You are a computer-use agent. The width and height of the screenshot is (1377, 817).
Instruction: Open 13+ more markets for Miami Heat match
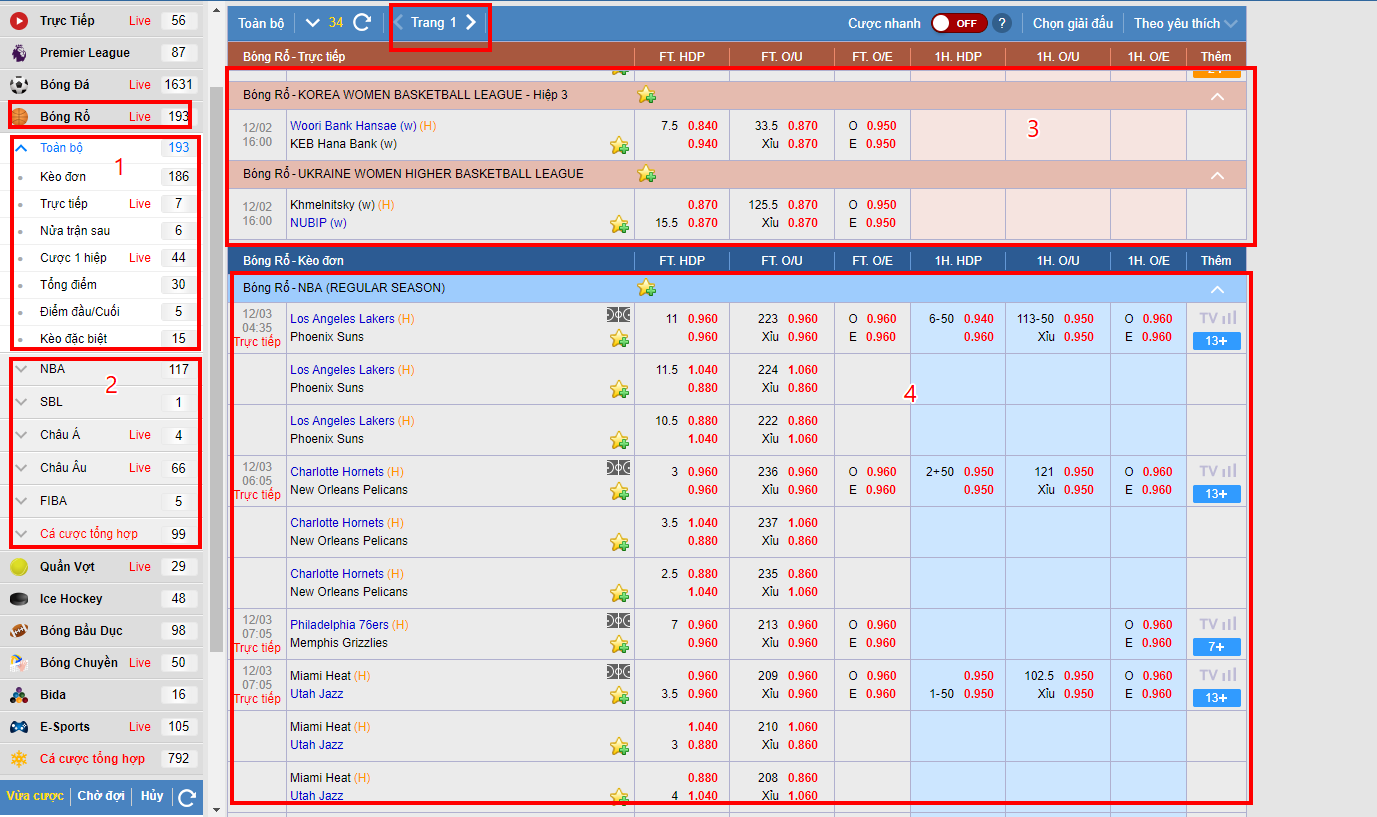click(1216, 698)
